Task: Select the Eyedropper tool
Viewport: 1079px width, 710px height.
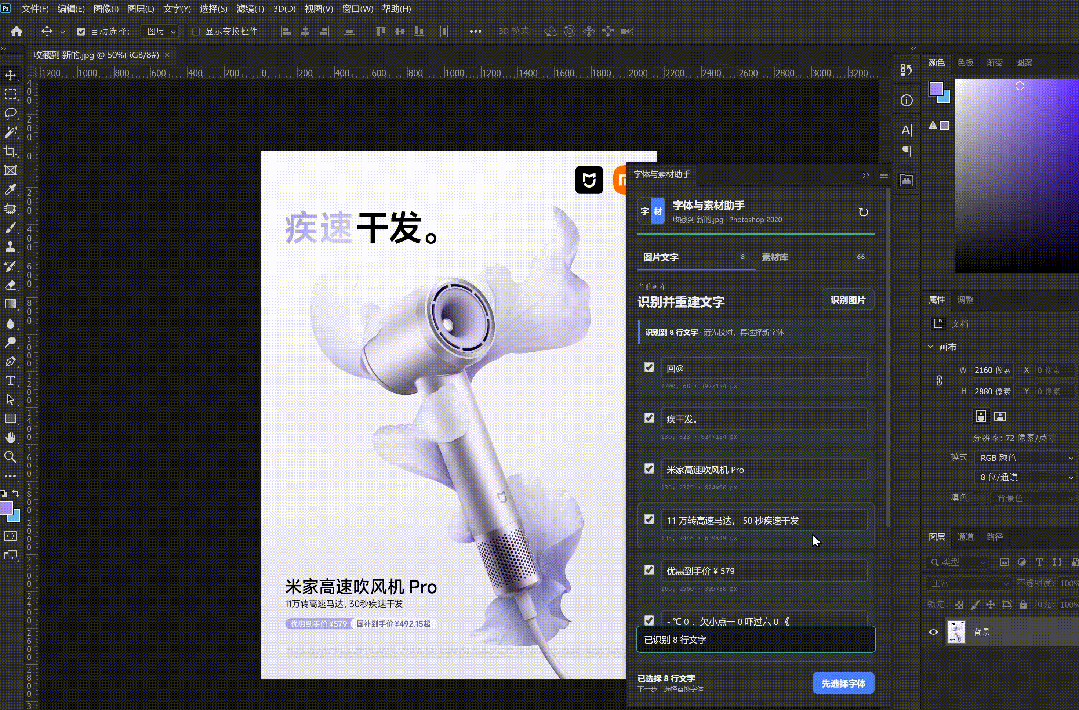Action: (x=10, y=189)
